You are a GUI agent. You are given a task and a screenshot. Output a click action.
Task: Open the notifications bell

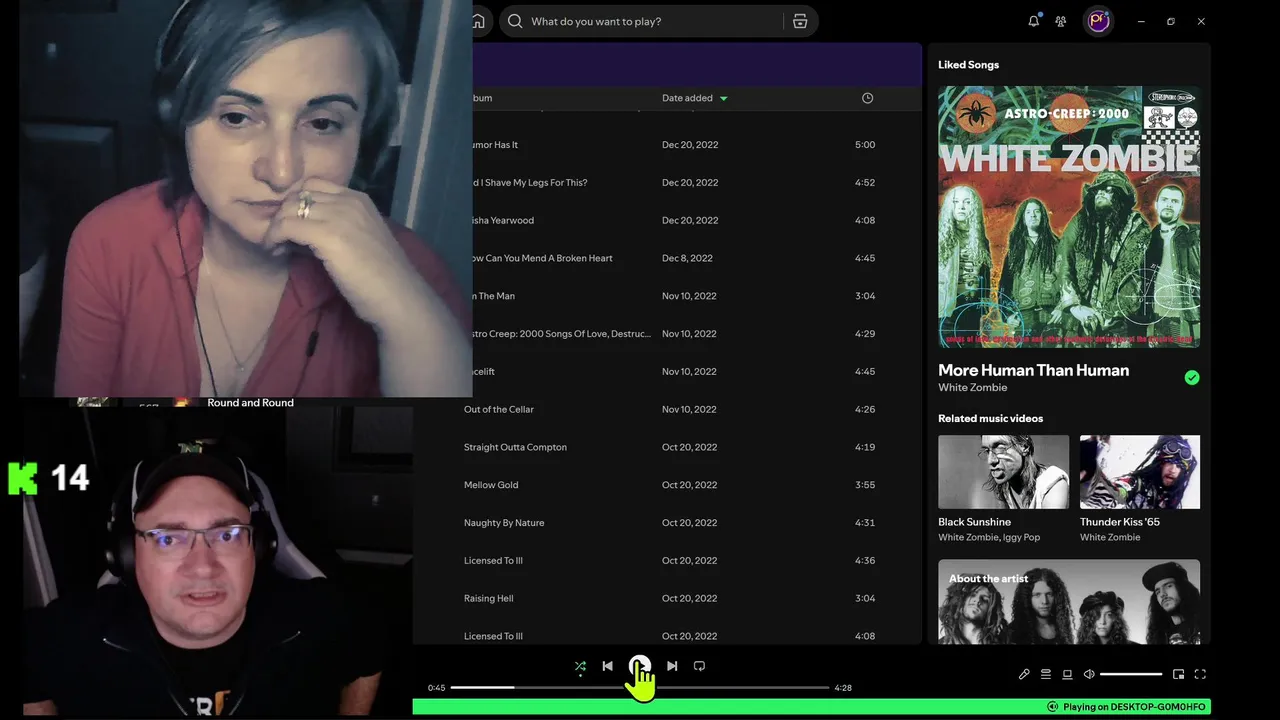point(1034,21)
